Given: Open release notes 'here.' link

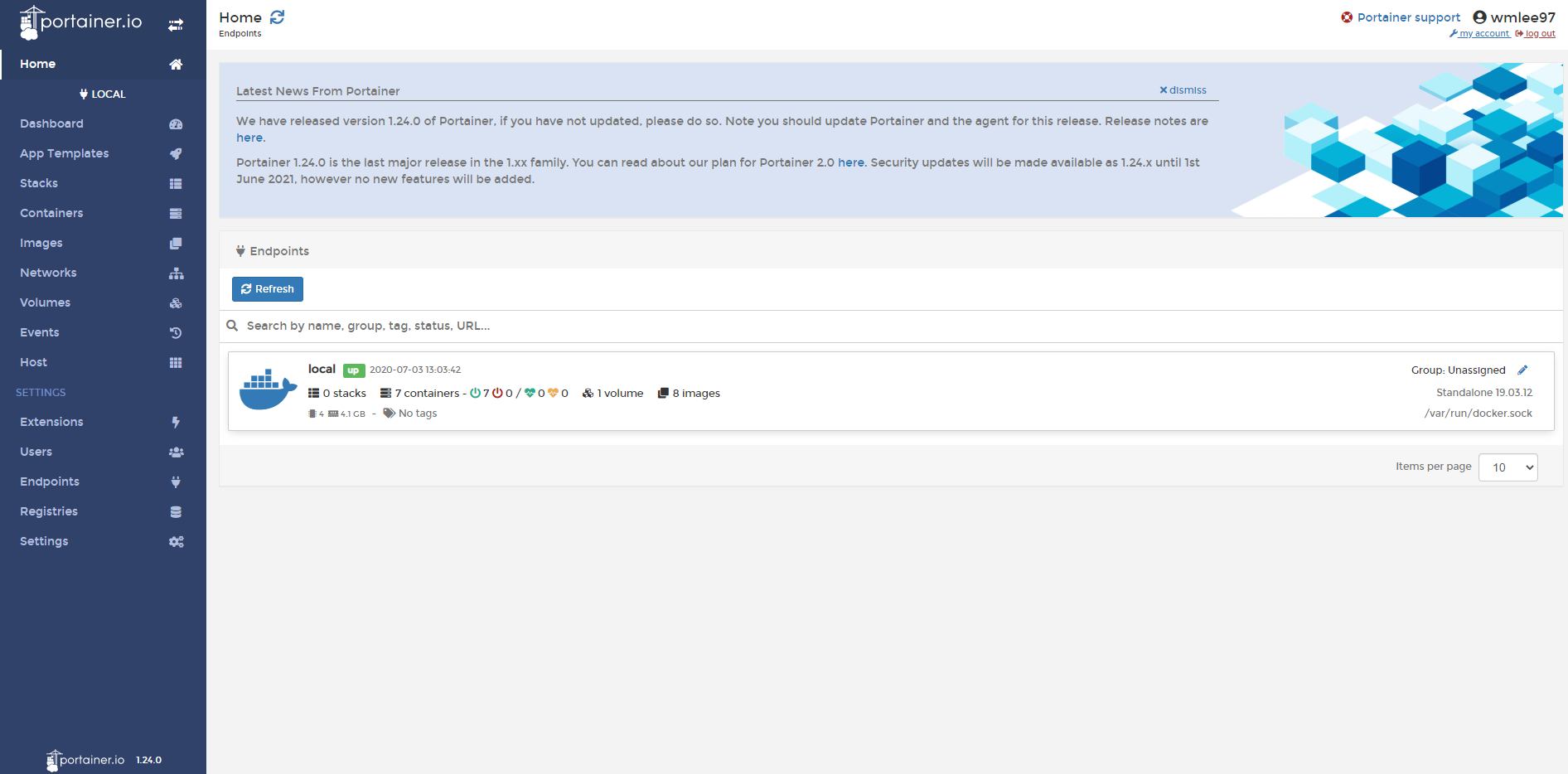Looking at the screenshot, I should [x=250, y=138].
